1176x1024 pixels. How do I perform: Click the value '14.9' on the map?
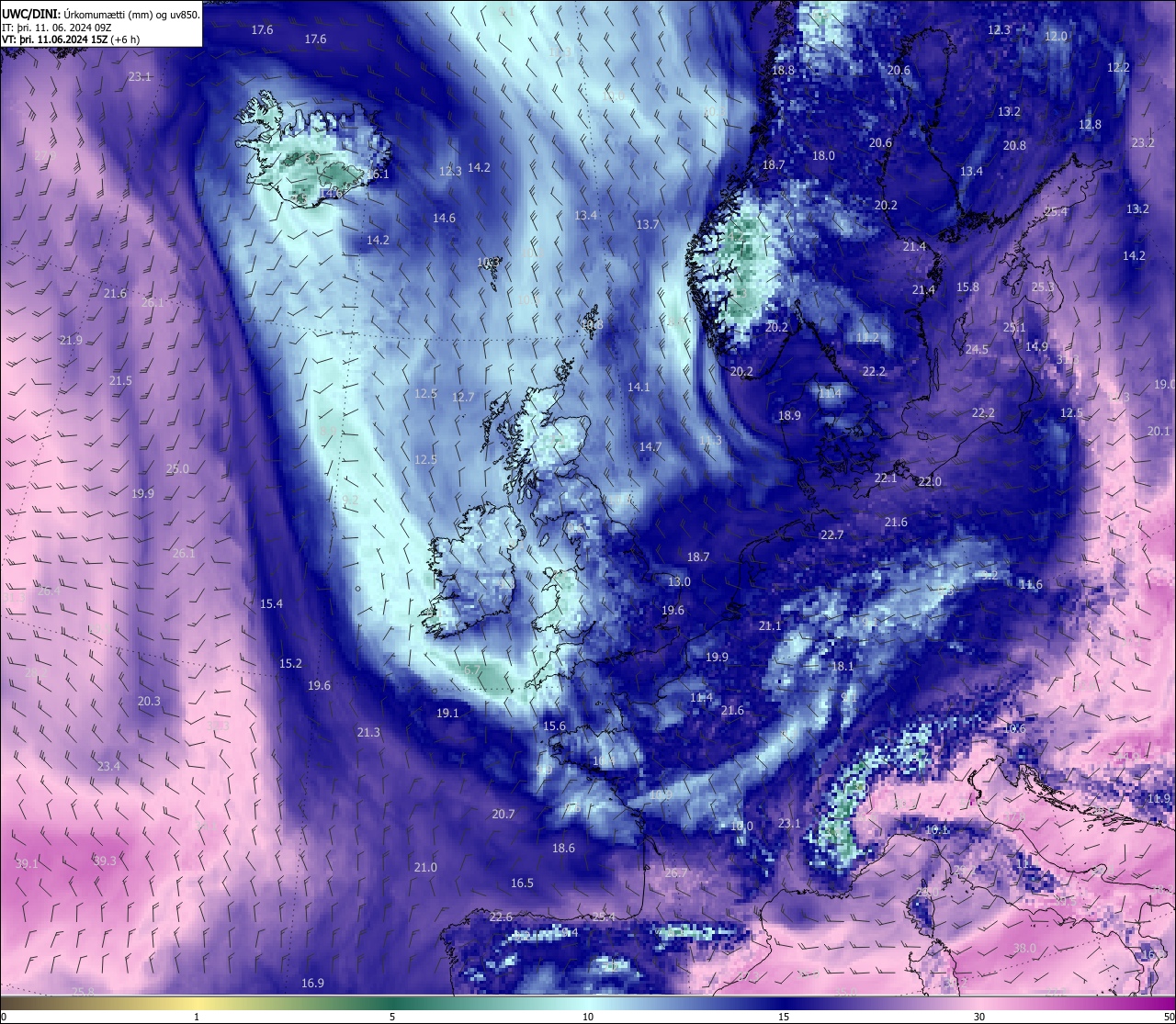[1036, 347]
